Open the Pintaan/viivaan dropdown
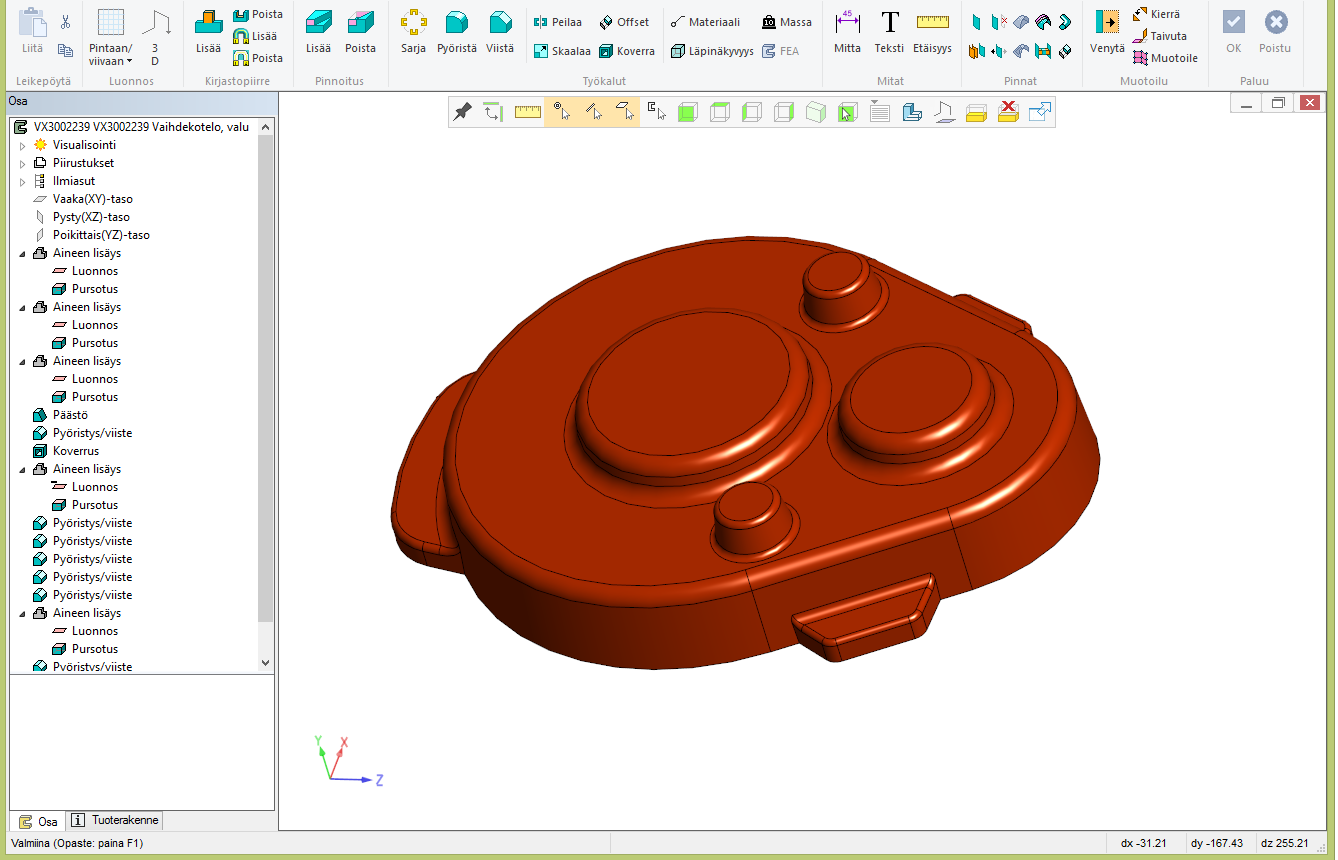The width and height of the screenshot is (1338, 860). click(110, 54)
